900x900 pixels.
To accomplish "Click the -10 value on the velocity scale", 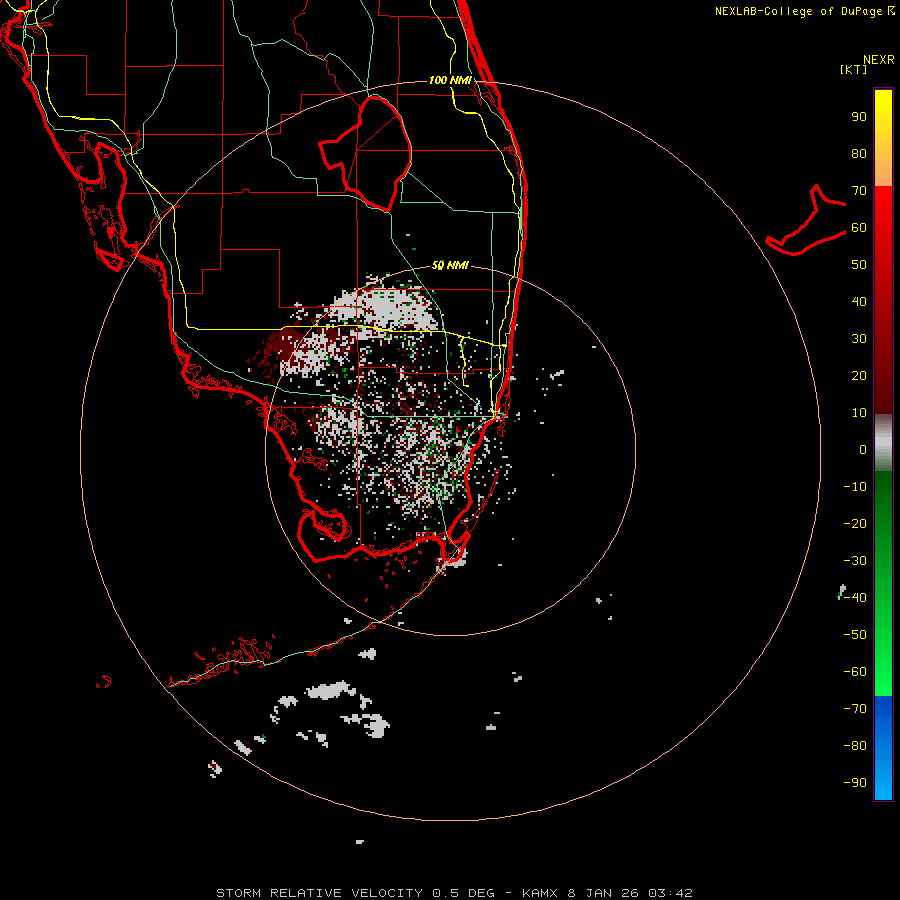I will click(855, 487).
